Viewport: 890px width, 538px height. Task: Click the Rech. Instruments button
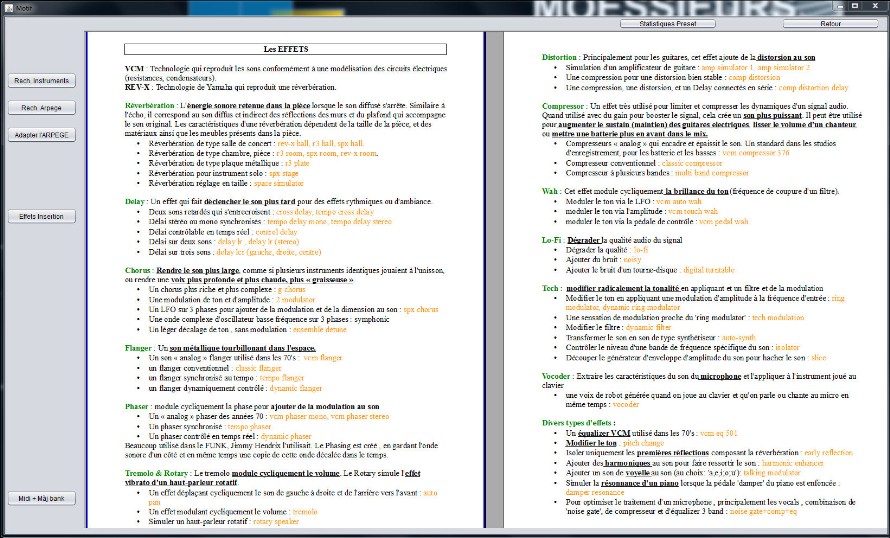(x=41, y=81)
